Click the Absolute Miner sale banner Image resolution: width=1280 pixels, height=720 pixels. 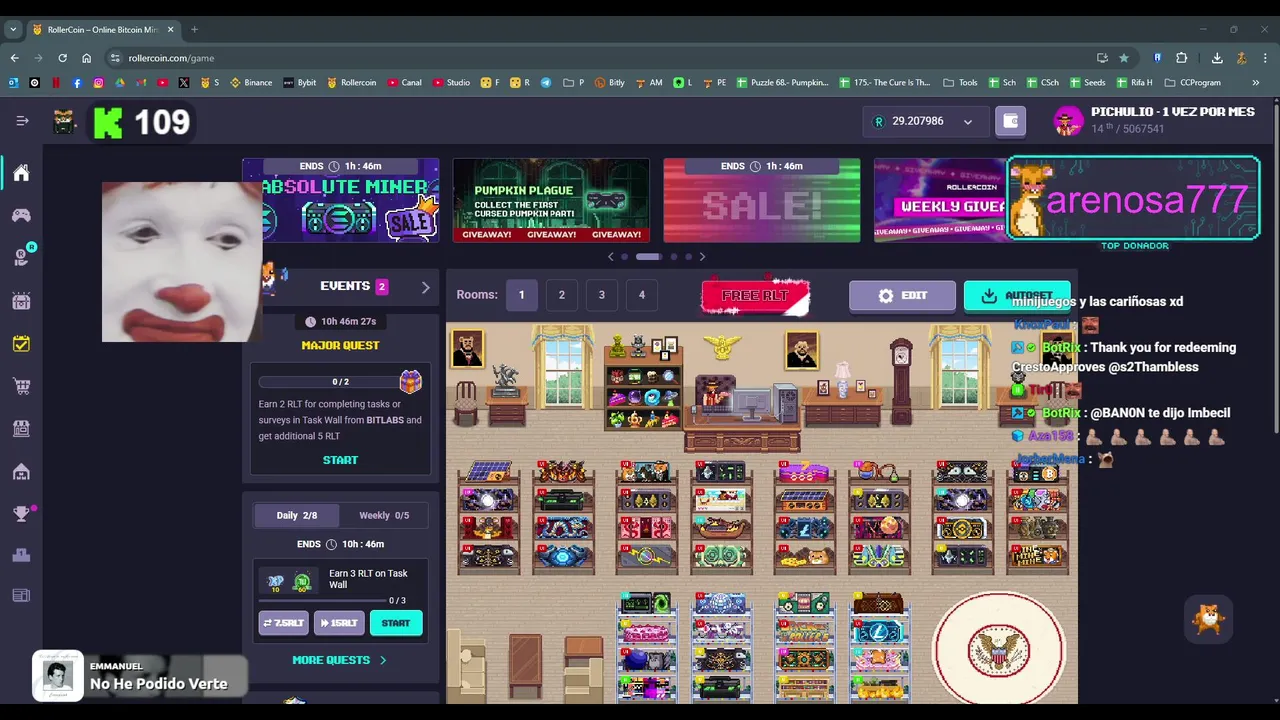pos(340,200)
